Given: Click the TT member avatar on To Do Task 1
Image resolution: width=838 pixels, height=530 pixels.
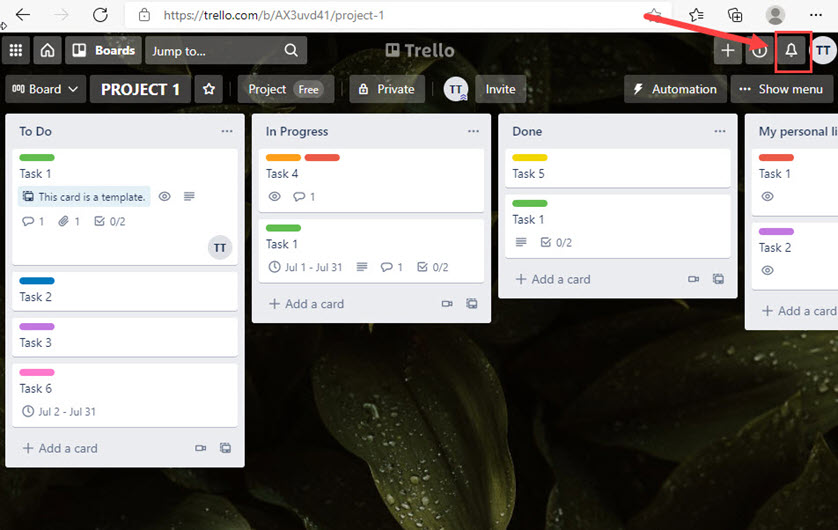Looking at the screenshot, I should [x=220, y=247].
